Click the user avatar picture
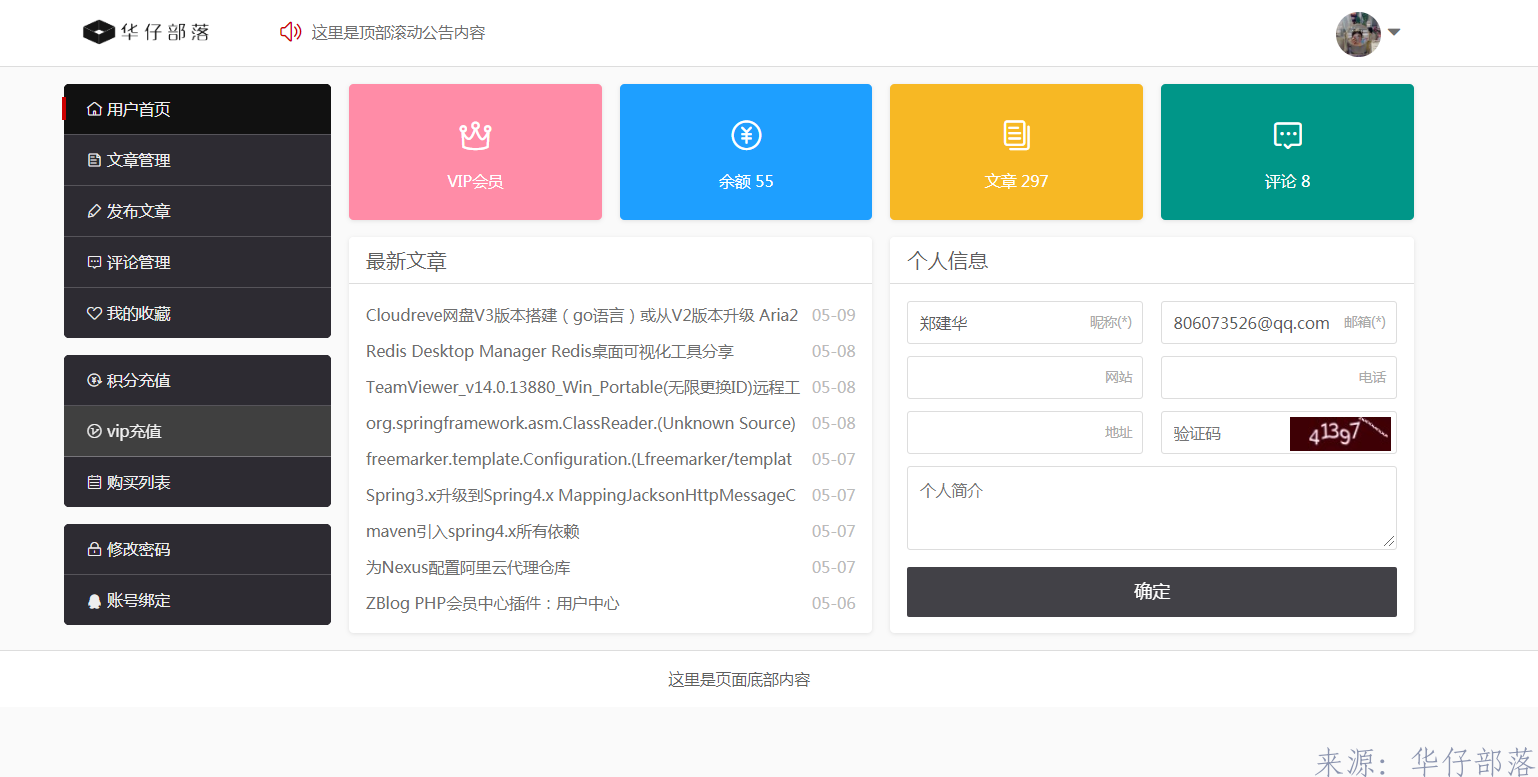The image size is (1538, 777). [1358, 34]
